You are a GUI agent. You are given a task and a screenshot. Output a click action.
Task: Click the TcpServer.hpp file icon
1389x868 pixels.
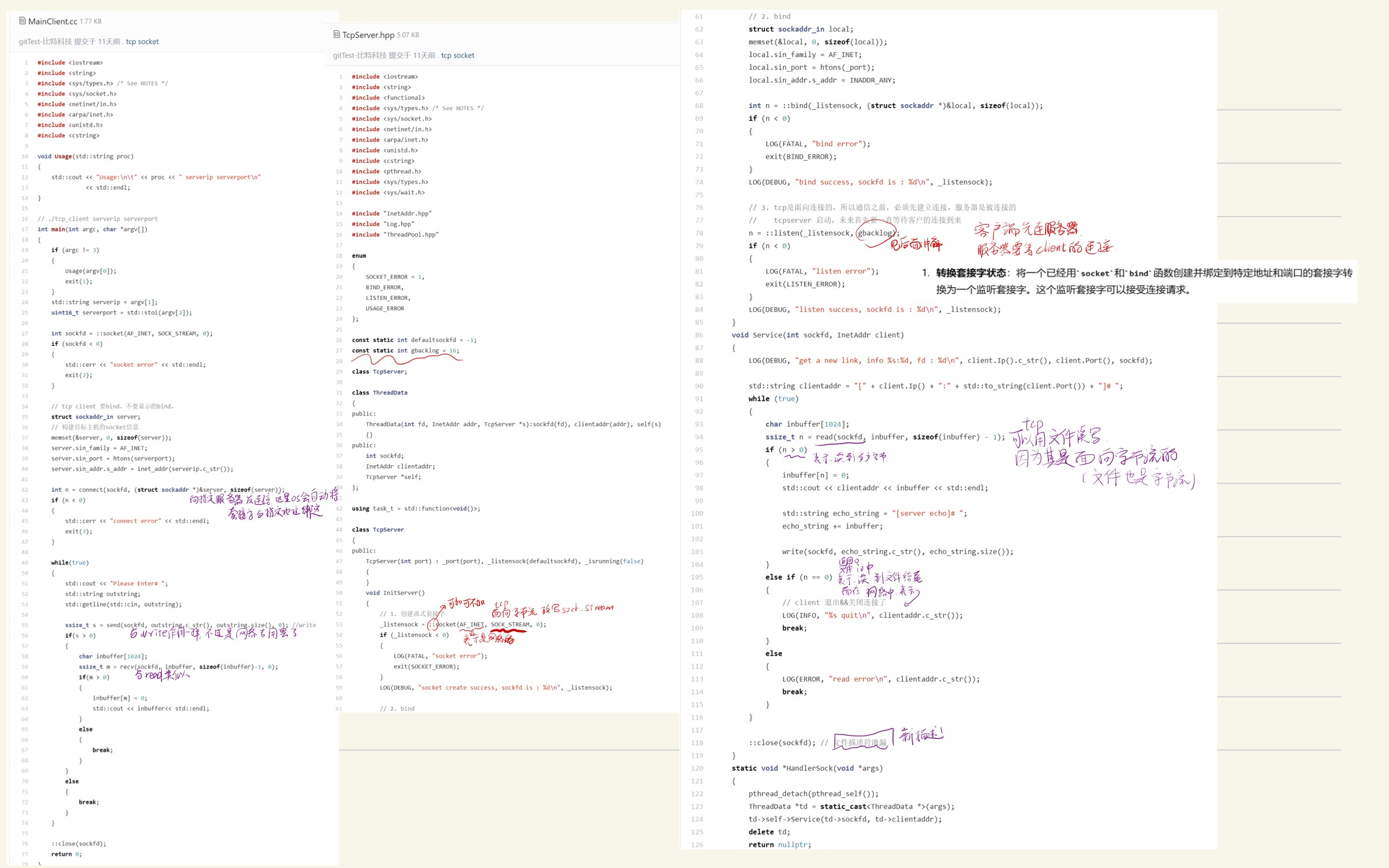pos(336,34)
